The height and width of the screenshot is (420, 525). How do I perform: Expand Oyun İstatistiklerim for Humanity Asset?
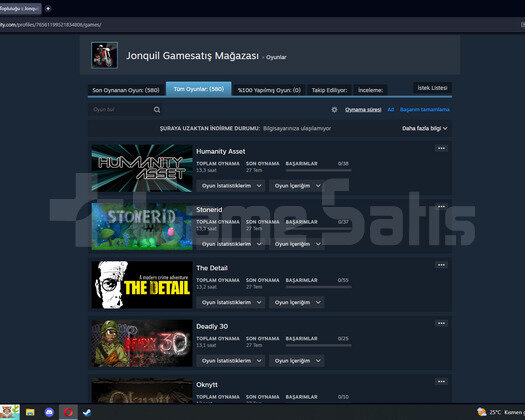[x=231, y=186]
